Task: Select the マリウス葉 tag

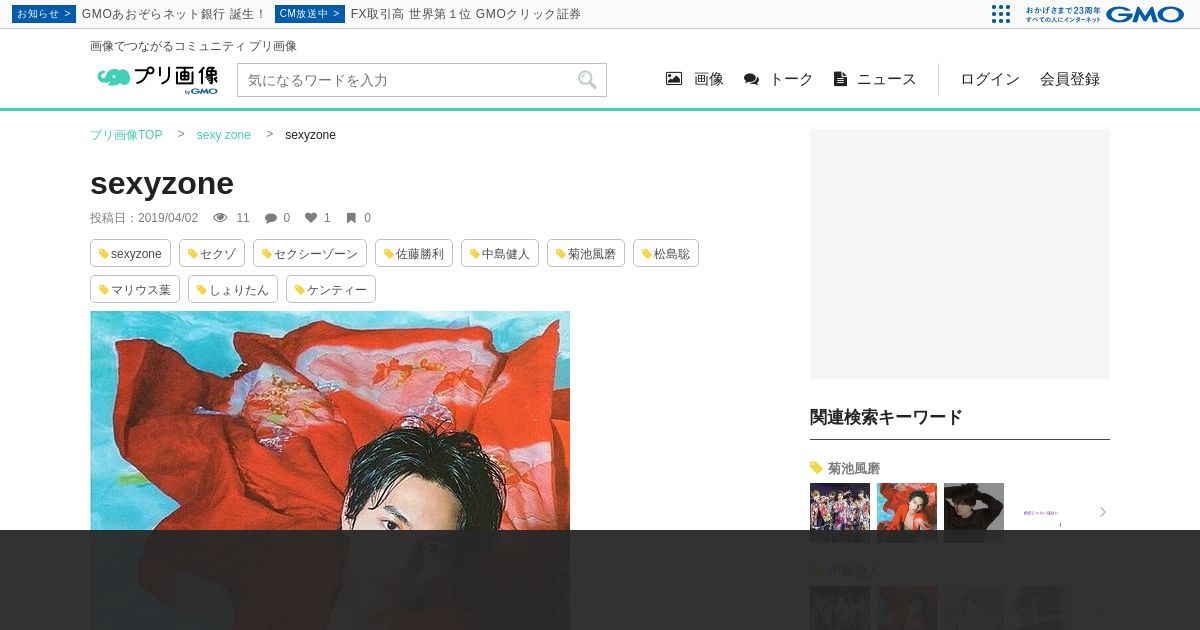Action: pyautogui.click(x=135, y=289)
